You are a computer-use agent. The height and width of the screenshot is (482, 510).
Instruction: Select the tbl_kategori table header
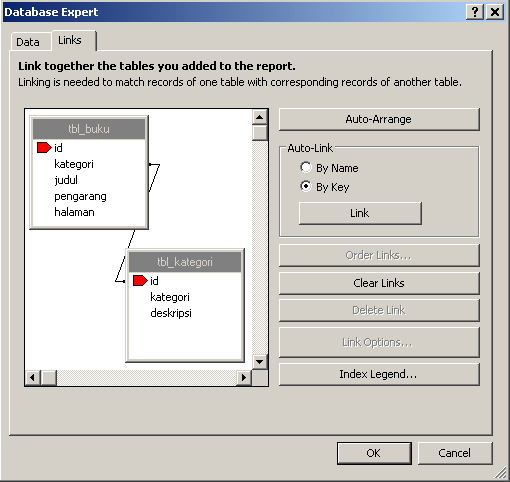185,262
